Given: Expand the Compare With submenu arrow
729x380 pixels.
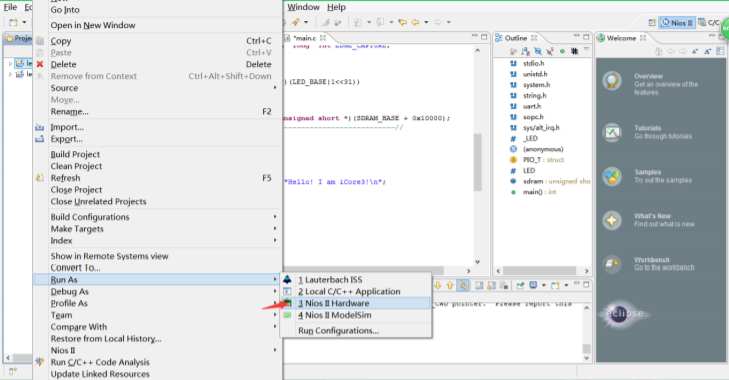Looking at the screenshot, I should 275,327.
